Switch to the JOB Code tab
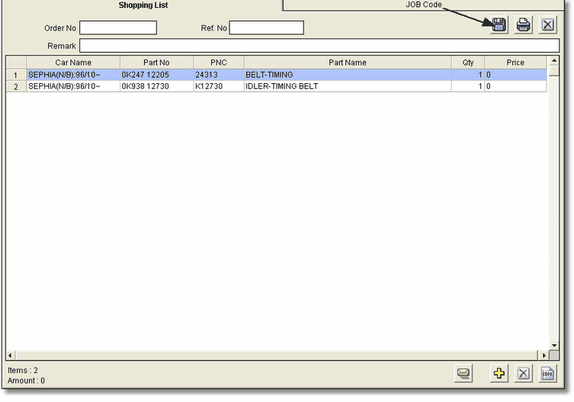The height and width of the screenshot is (402, 574). click(424, 5)
